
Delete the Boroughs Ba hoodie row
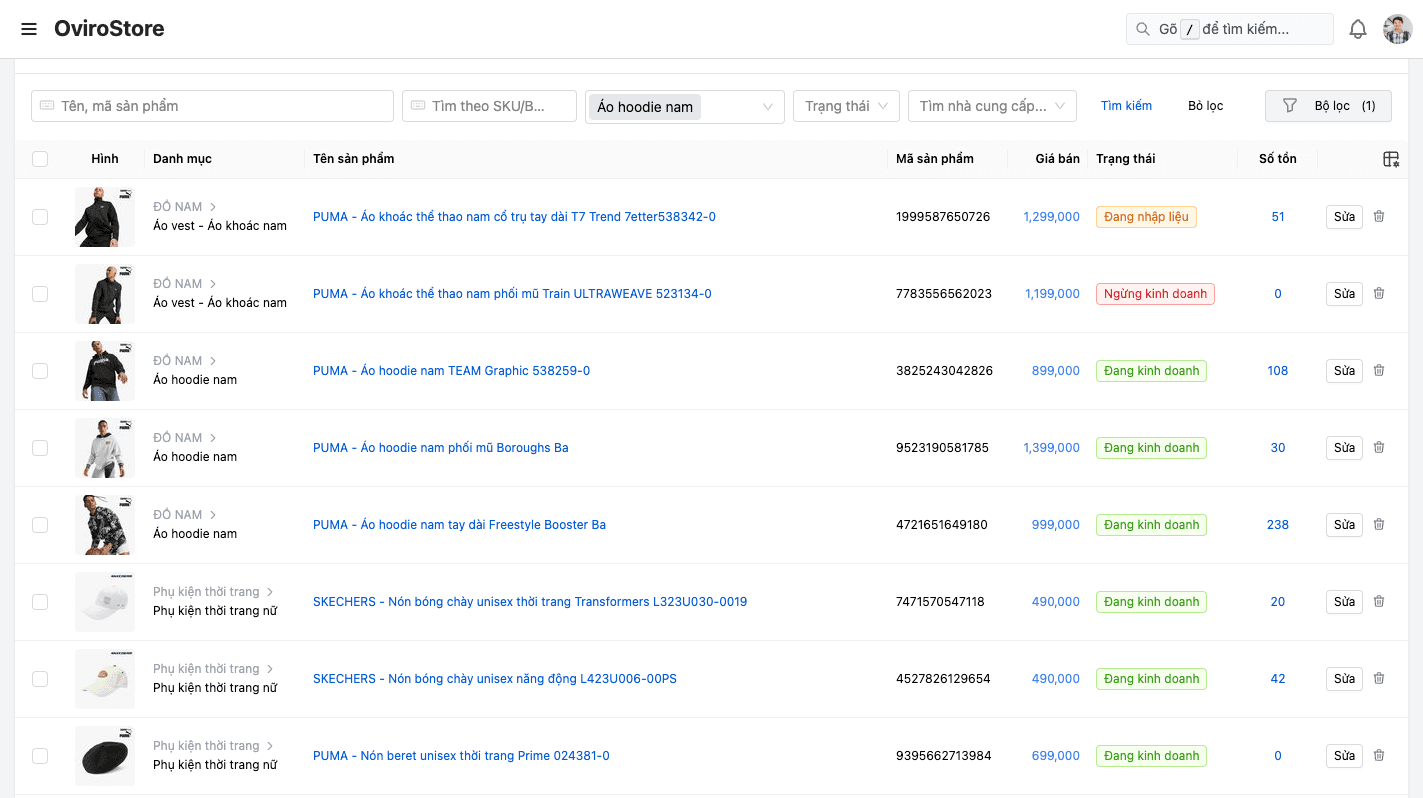1379,448
